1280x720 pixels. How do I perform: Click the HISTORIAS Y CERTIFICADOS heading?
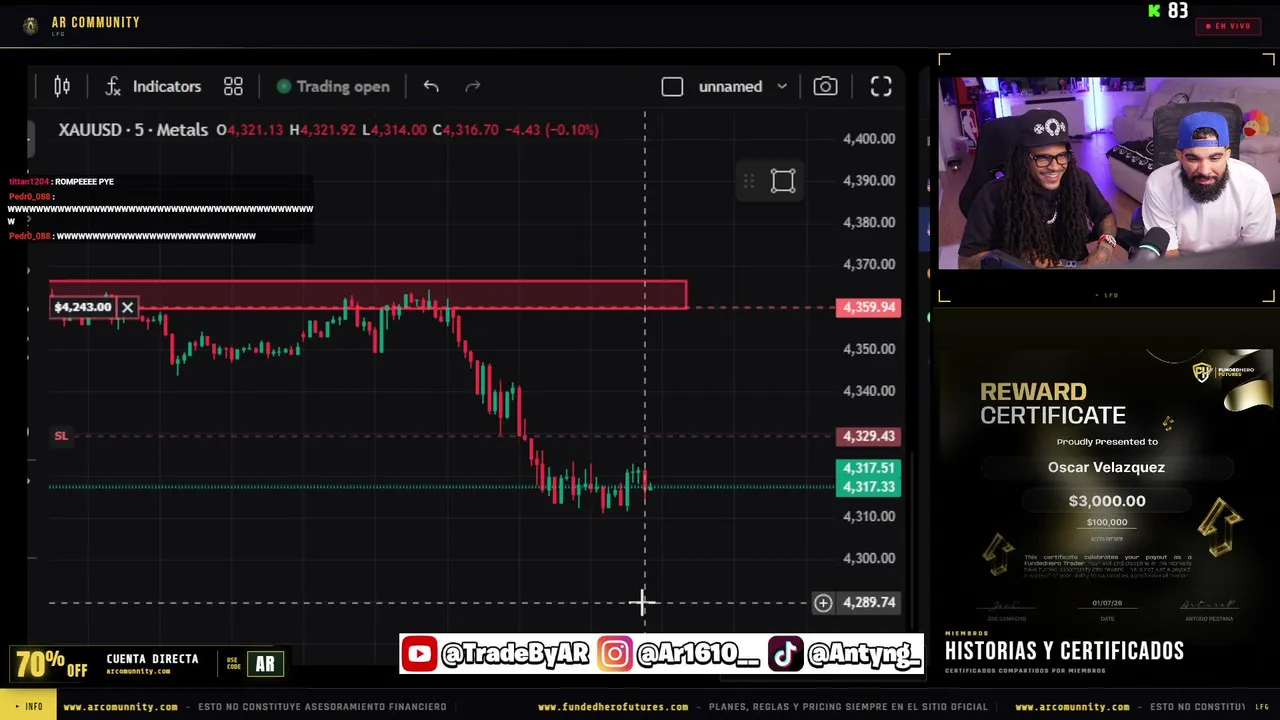(x=1064, y=651)
